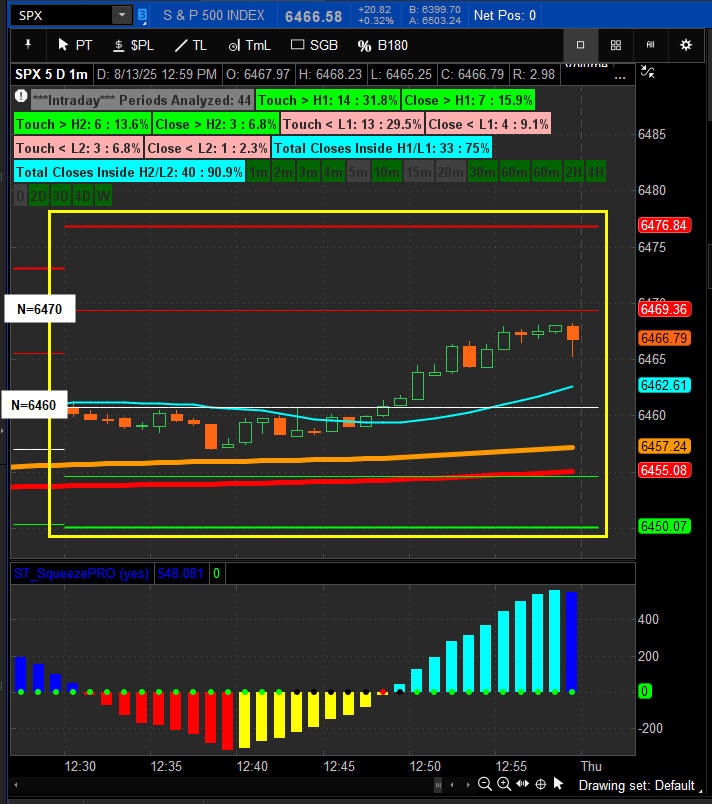Viewport: 712px width, 804px height.
Task: Select the TmL time level tool
Action: tap(249, 46)
